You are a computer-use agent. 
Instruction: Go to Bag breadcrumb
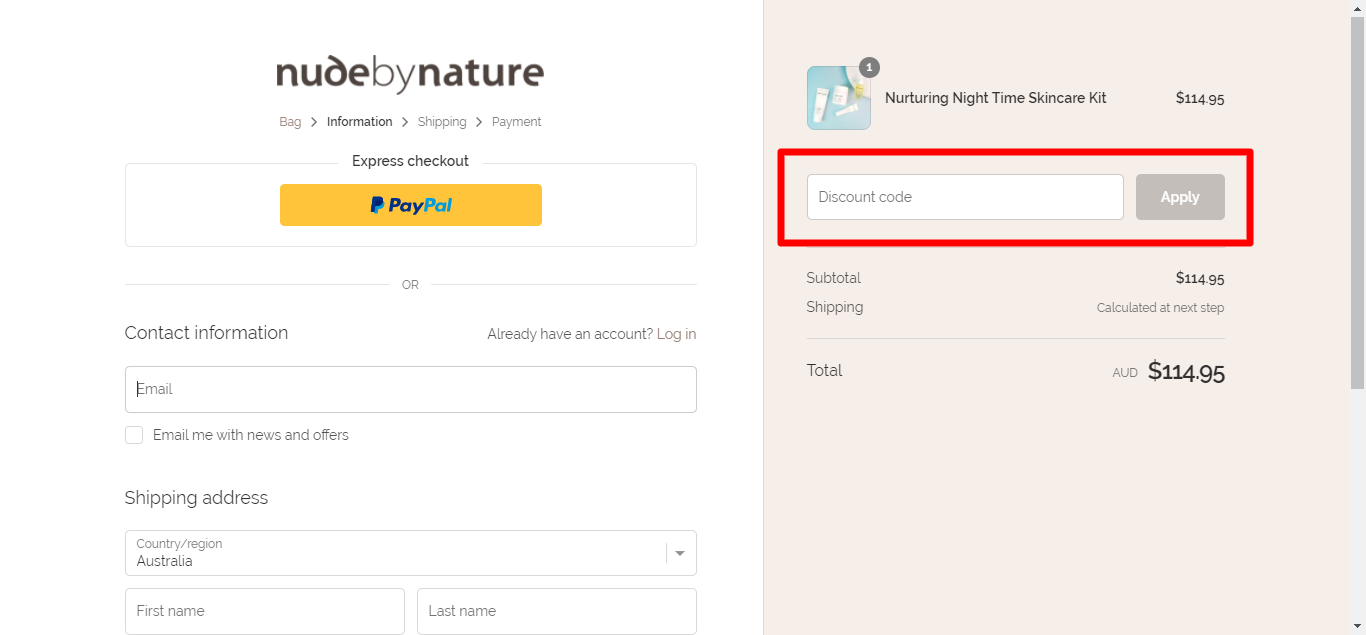tap(290, 122)
